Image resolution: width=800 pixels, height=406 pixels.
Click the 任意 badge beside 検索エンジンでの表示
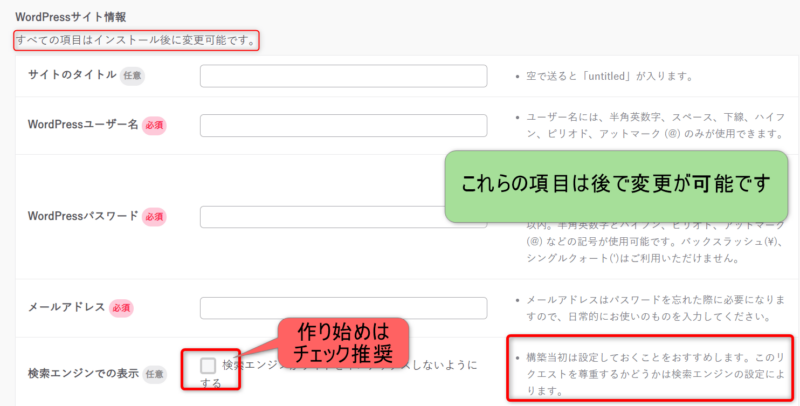[x=154, y=374]
